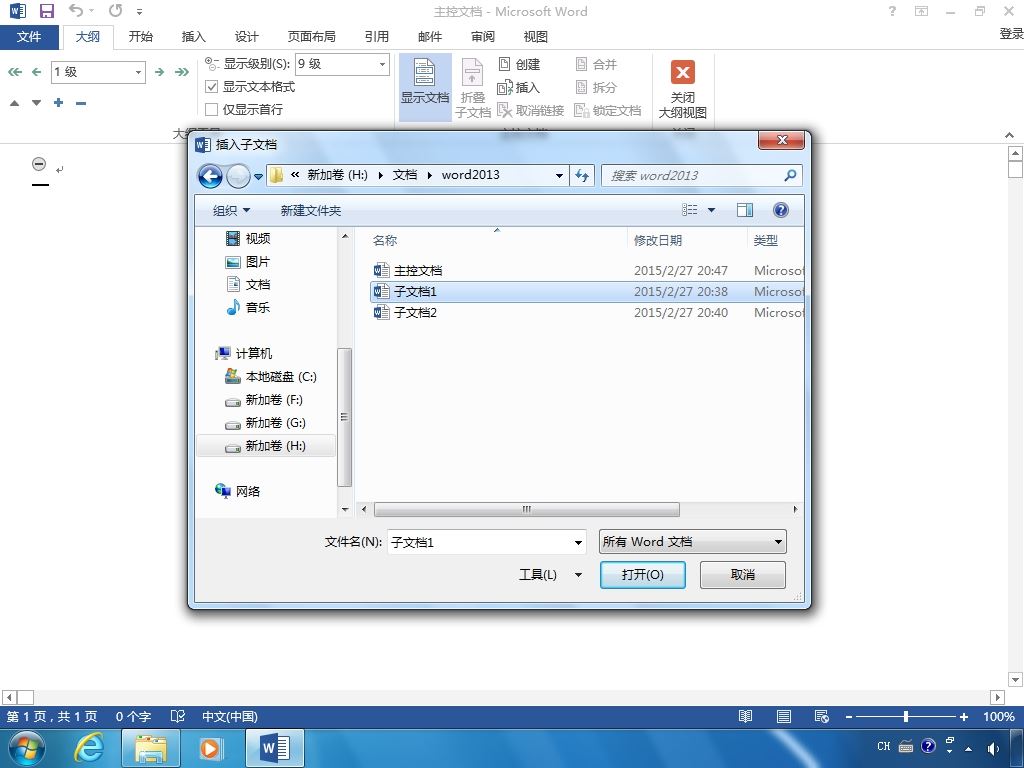Click the volume speaker icon in the system tray
The width and height of the screenshot is (1024, 768).
coord(993,748)
